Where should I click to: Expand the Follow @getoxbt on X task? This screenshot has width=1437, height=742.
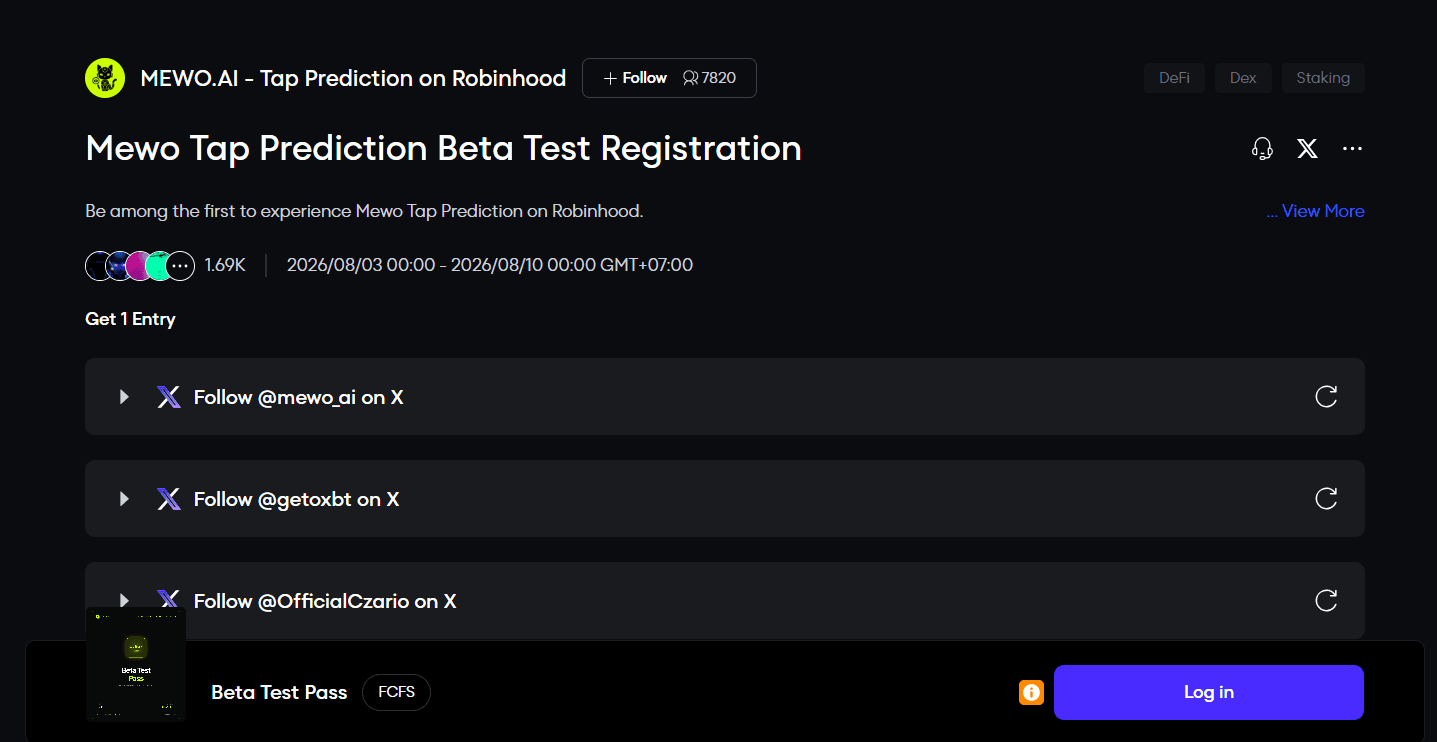pos(124,499)
